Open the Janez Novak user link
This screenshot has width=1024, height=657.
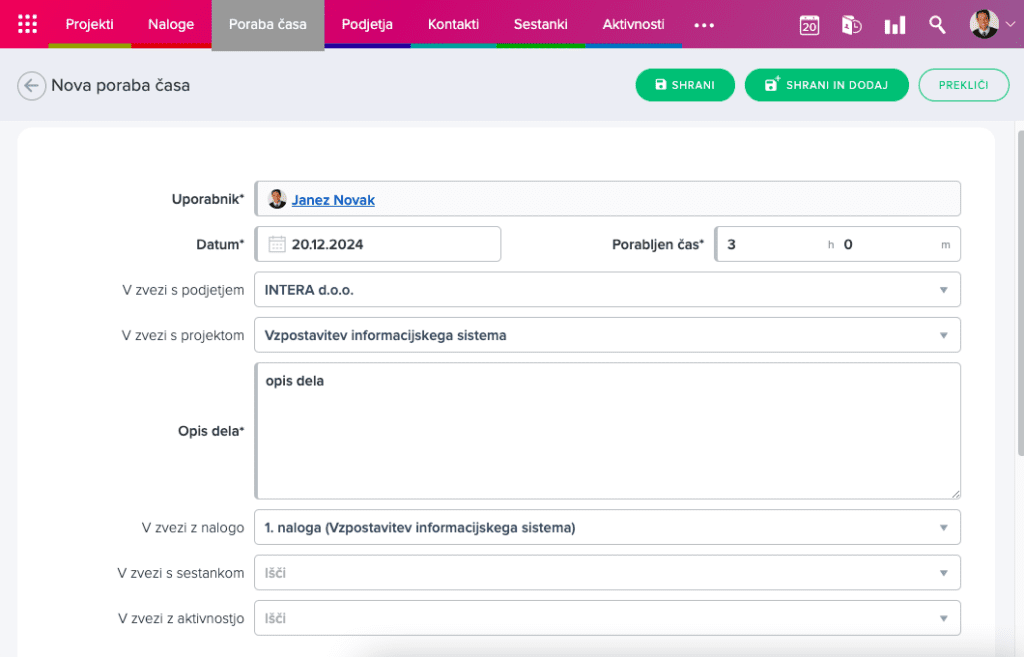pyautogui.click(x=333, y=200)
